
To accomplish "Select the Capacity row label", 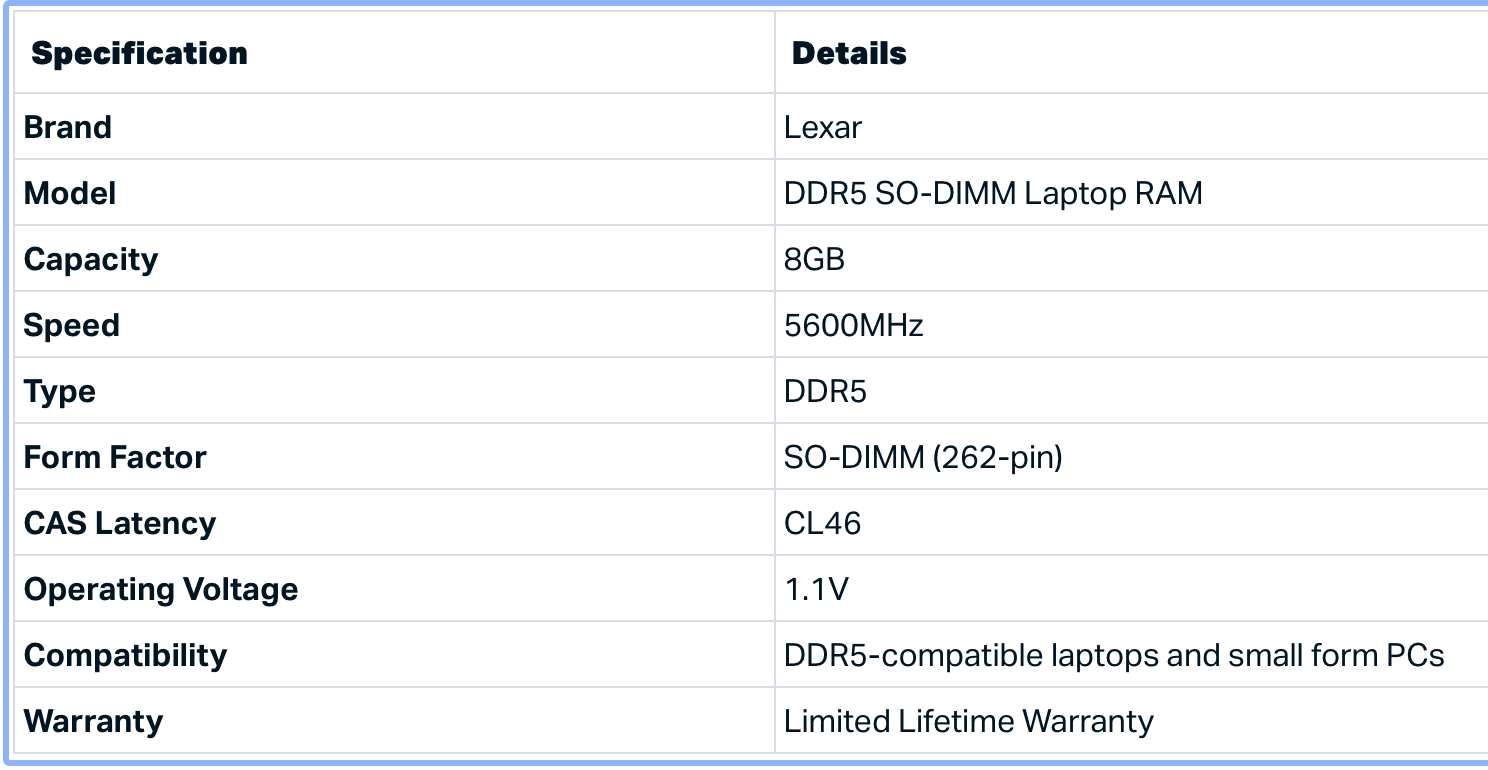I will [x=91, y=259].
